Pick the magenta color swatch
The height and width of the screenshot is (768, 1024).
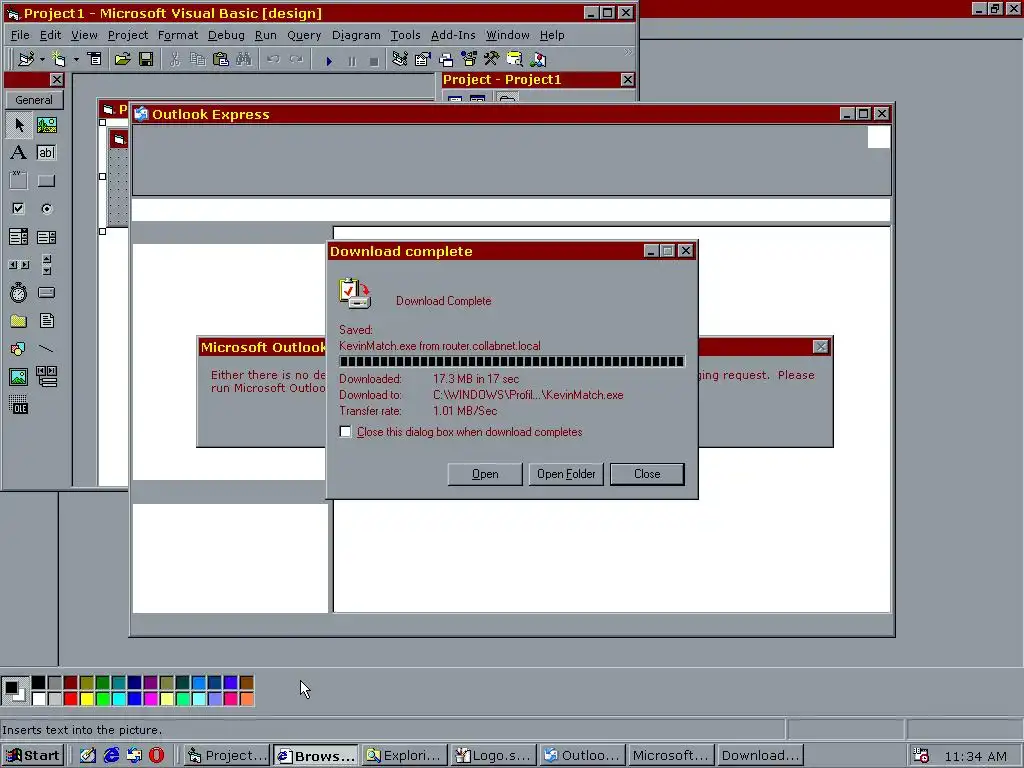pos(150,699)
